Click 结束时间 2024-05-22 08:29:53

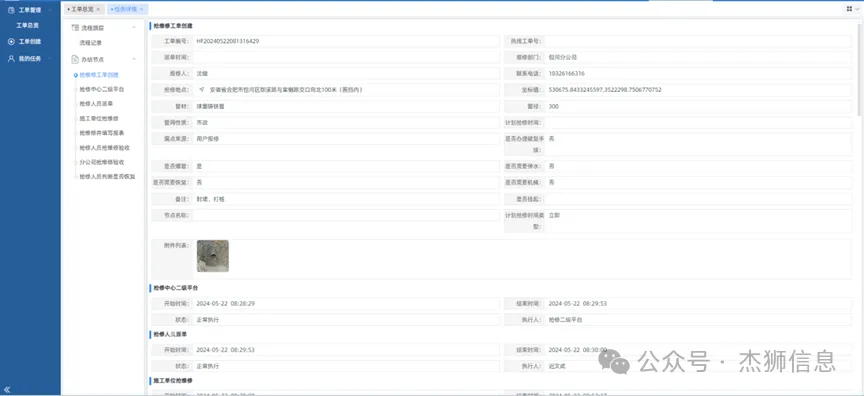[577, 303]
